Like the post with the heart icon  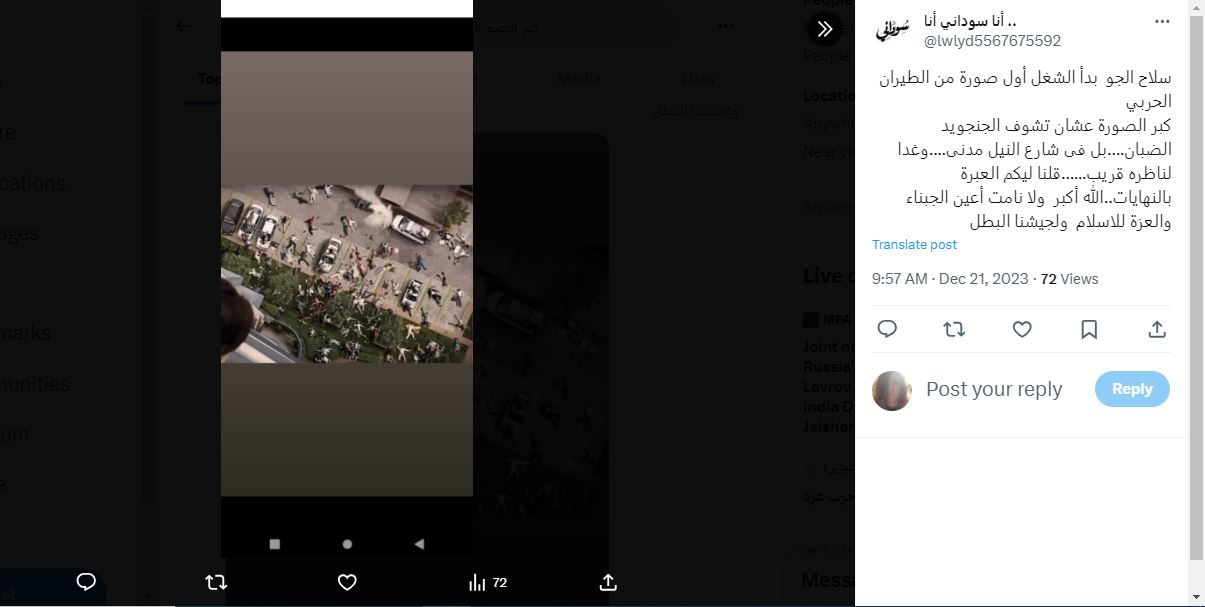coord(1021,329)
